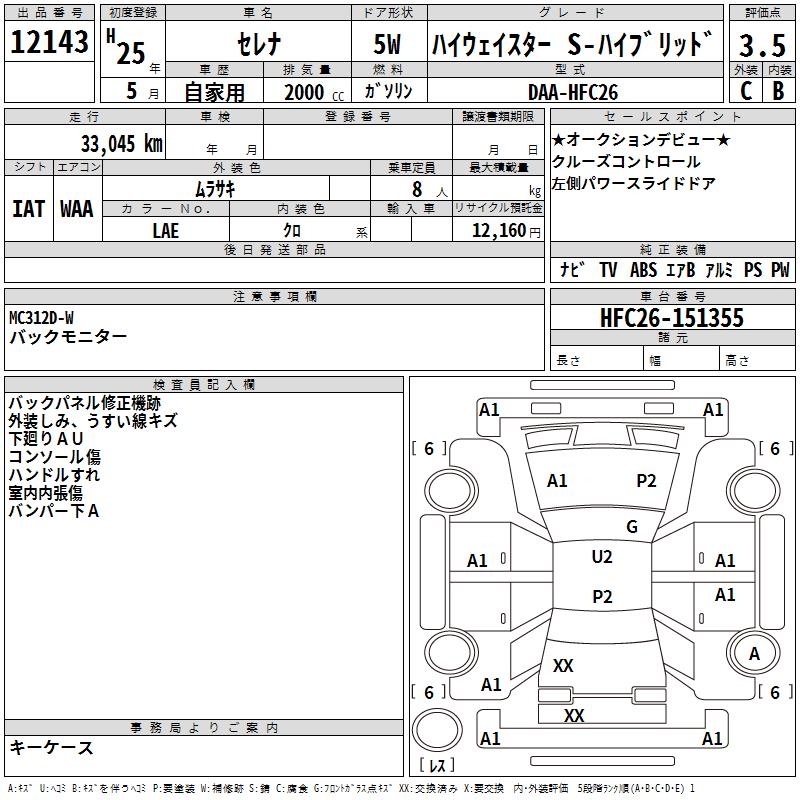This screenshot has width=800, height=800.
Task: Select the note 外装しみ、うすい線キズ
Action: coord(93,421)
